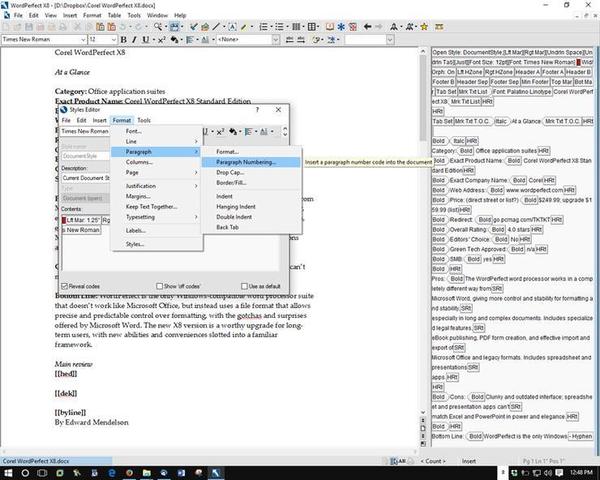Click the draw line icon in toolbar
Image resolution: width=600 pixels, height=480 pixels.
pos(216,26)
